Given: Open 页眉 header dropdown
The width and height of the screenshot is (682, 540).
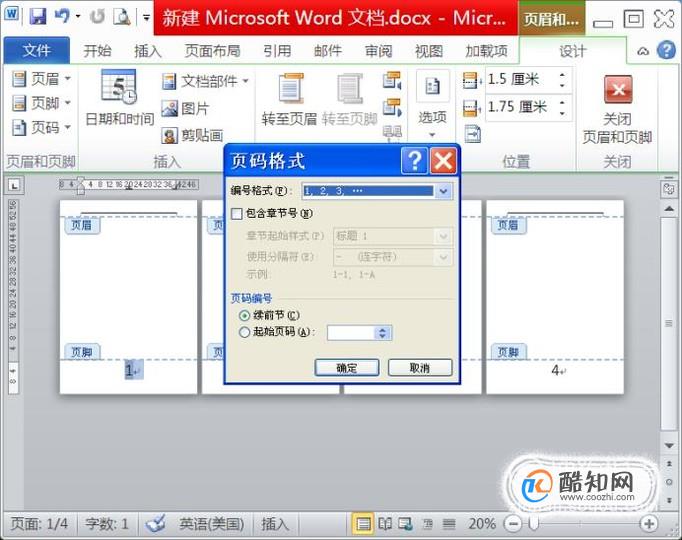Looking at the screenshot, I should 41,79.
